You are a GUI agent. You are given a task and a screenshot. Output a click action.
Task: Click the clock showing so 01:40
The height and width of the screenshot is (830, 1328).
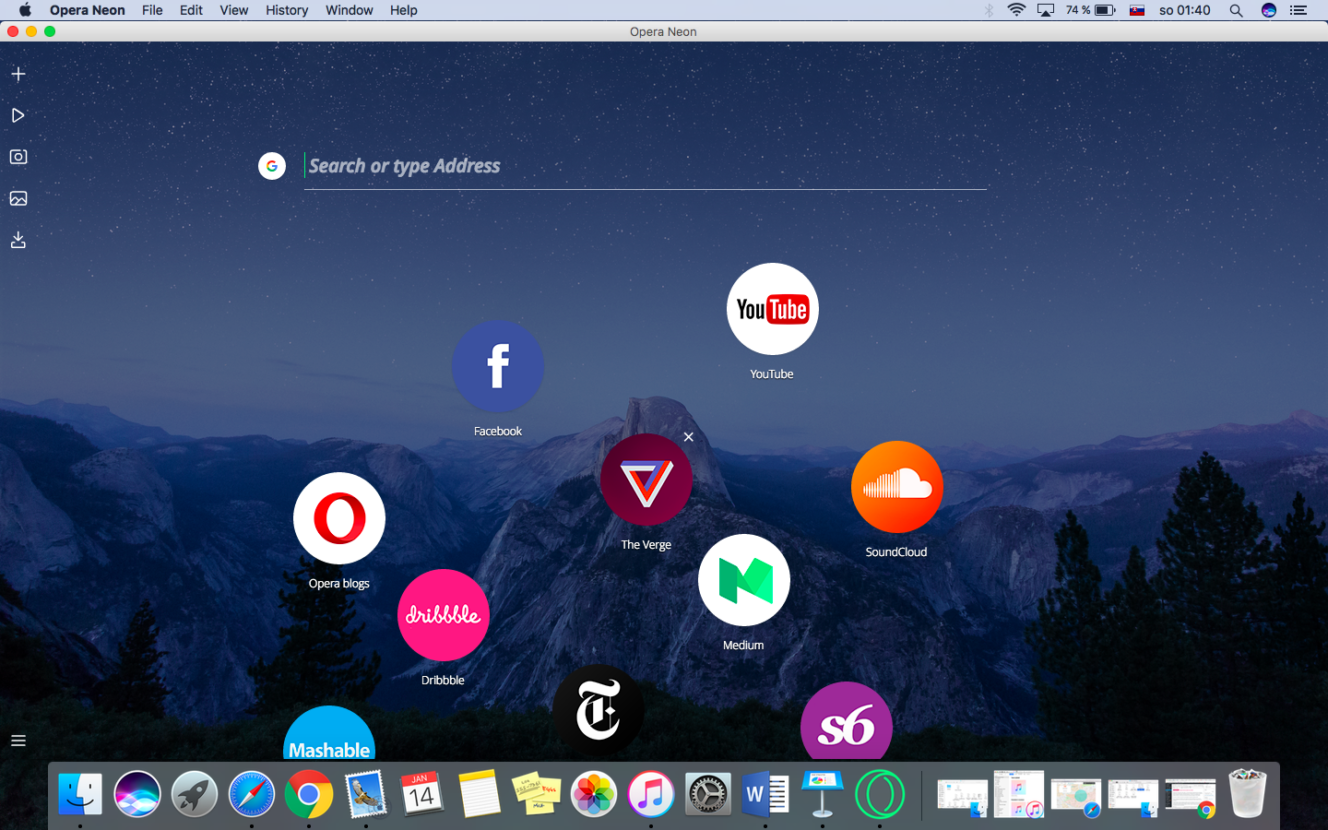tap(1185, 10)
